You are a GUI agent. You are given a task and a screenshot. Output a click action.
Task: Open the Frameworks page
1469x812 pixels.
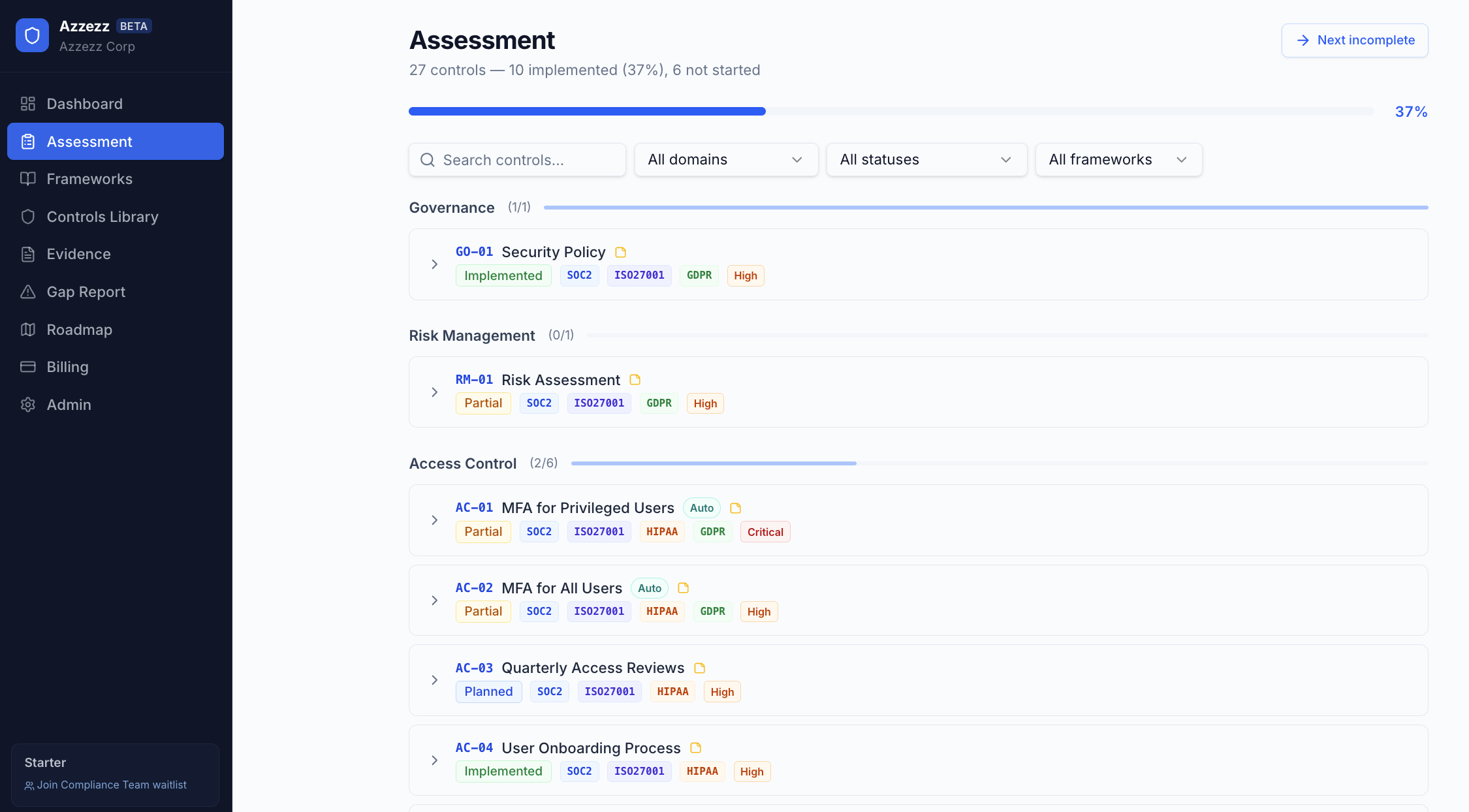pyautogui.click(x=116, y=179)
